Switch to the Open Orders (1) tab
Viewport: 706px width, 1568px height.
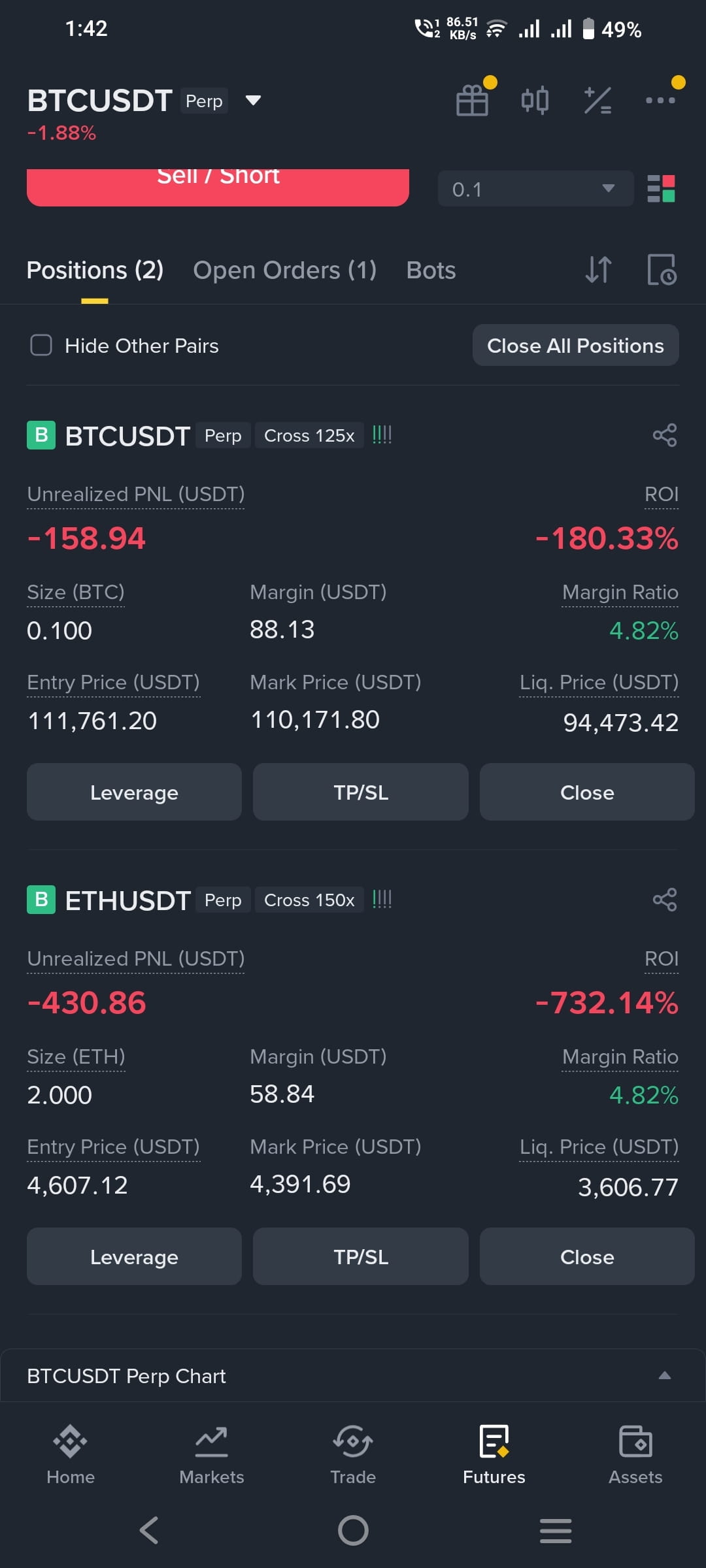[284, 270]
